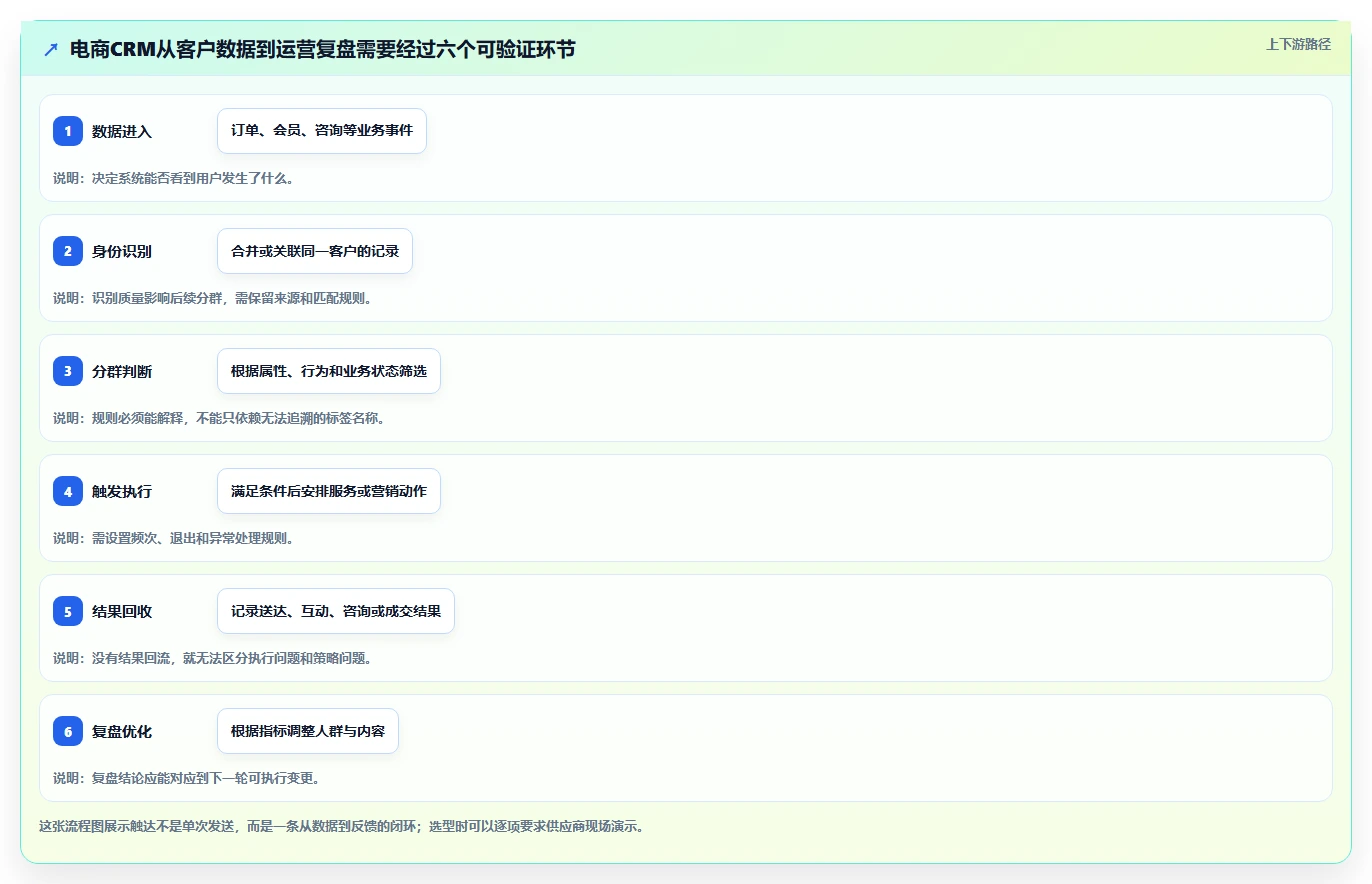Image resolution: width=1372 pixels, height=884 pixels.
Task: Click the 订单、会员、咨询等业务事件 chip
Action: click(x=322, y=131)
